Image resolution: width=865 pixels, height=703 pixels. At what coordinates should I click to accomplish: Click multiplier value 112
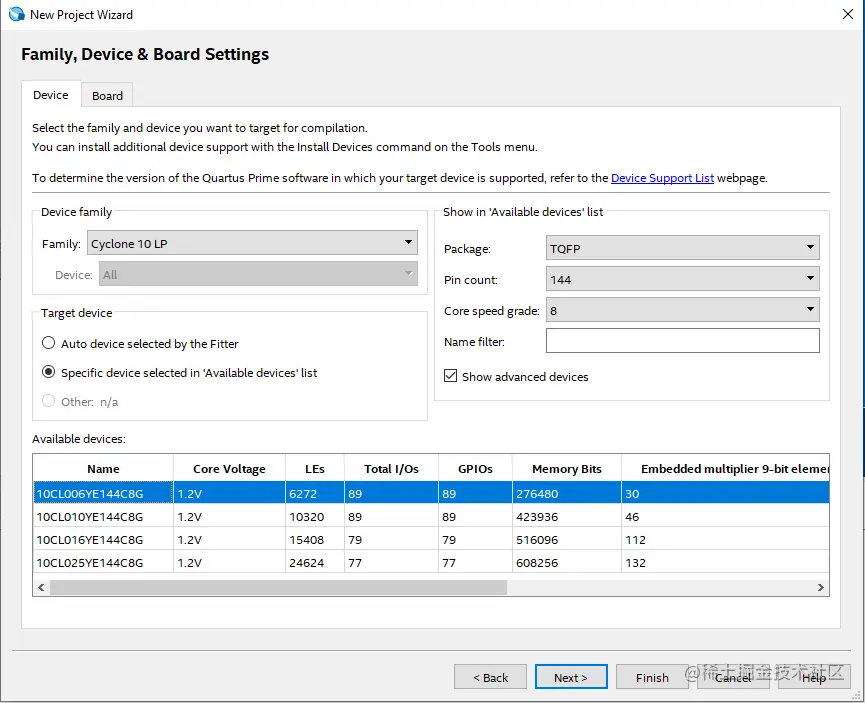click(635, 540)
